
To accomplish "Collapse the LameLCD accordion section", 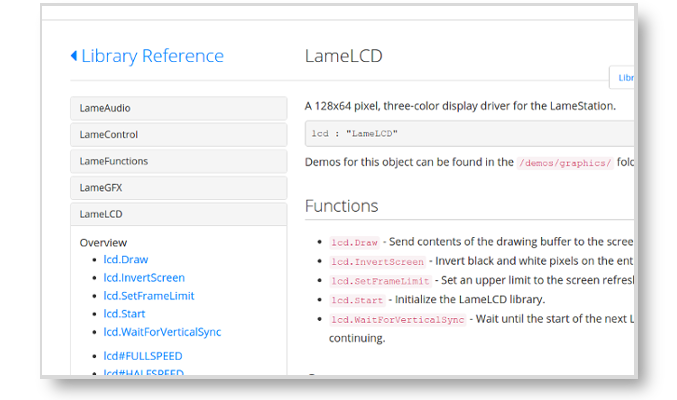I will tap(179, 214).
